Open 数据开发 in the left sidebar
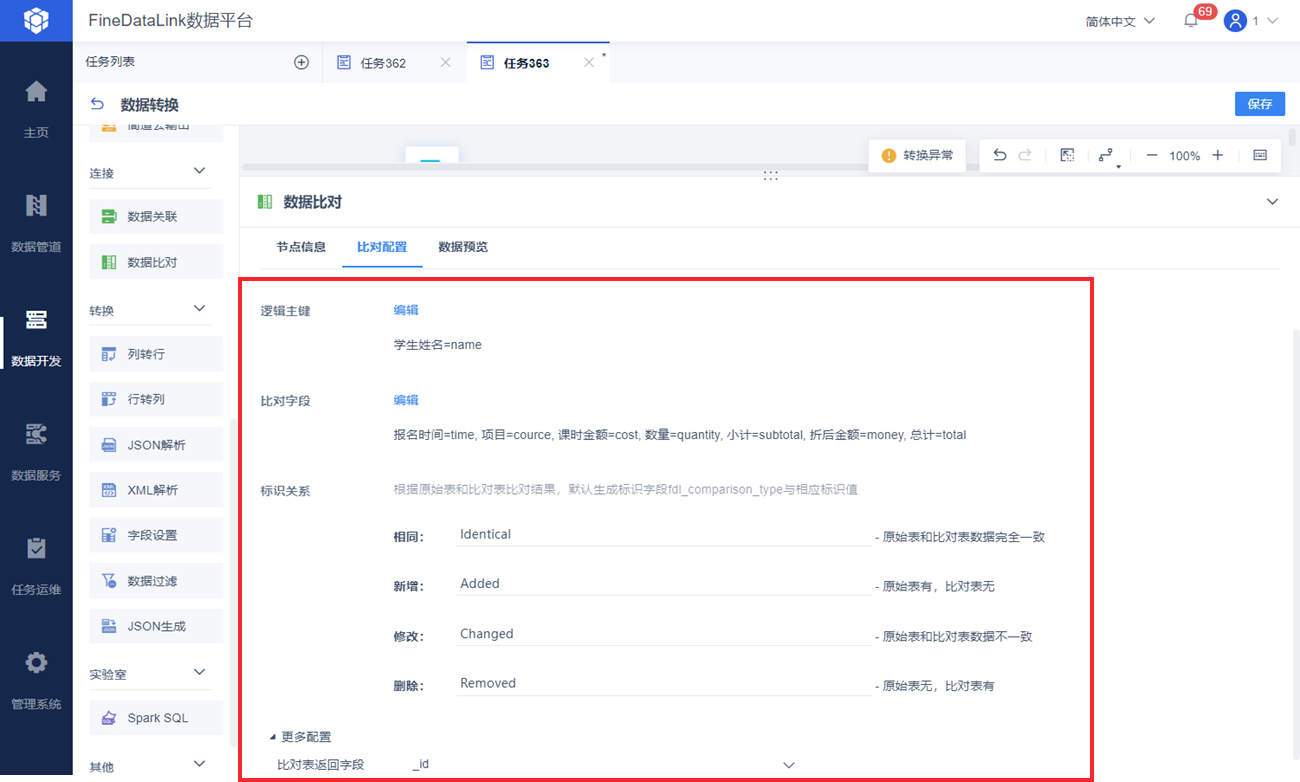 pyautogui.click(x=36, y=339)
